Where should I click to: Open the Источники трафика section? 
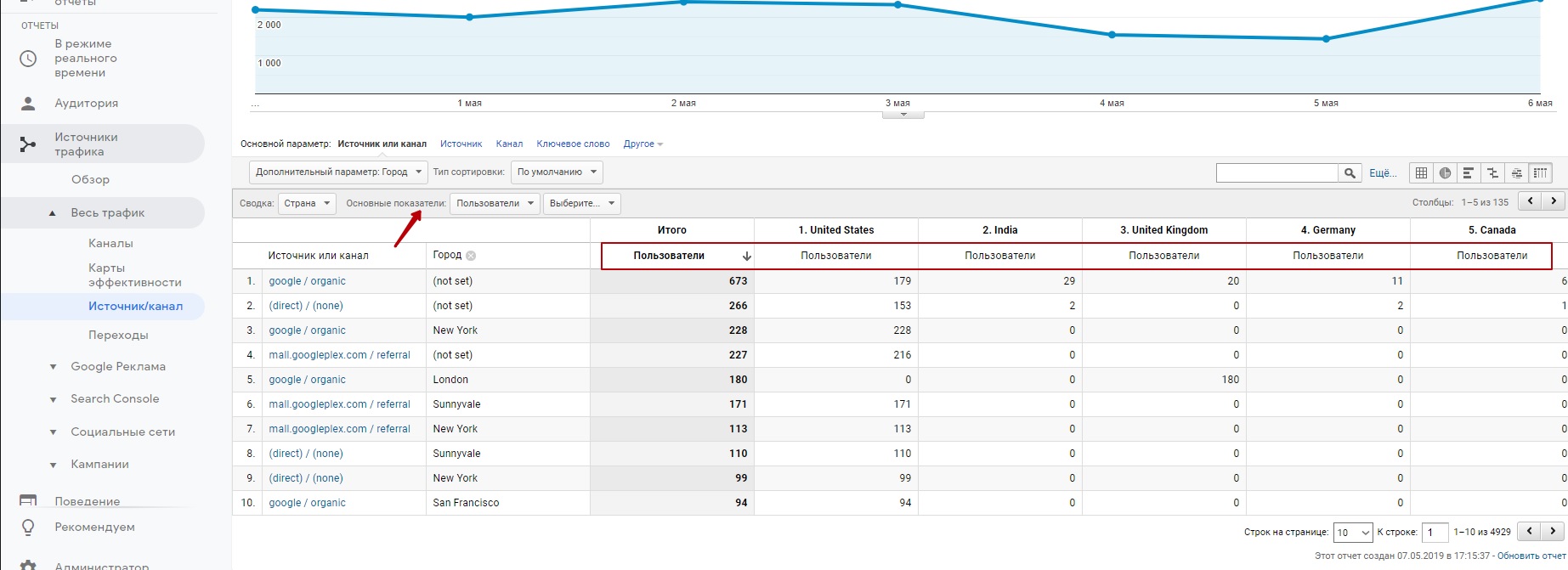click(87, 144)
